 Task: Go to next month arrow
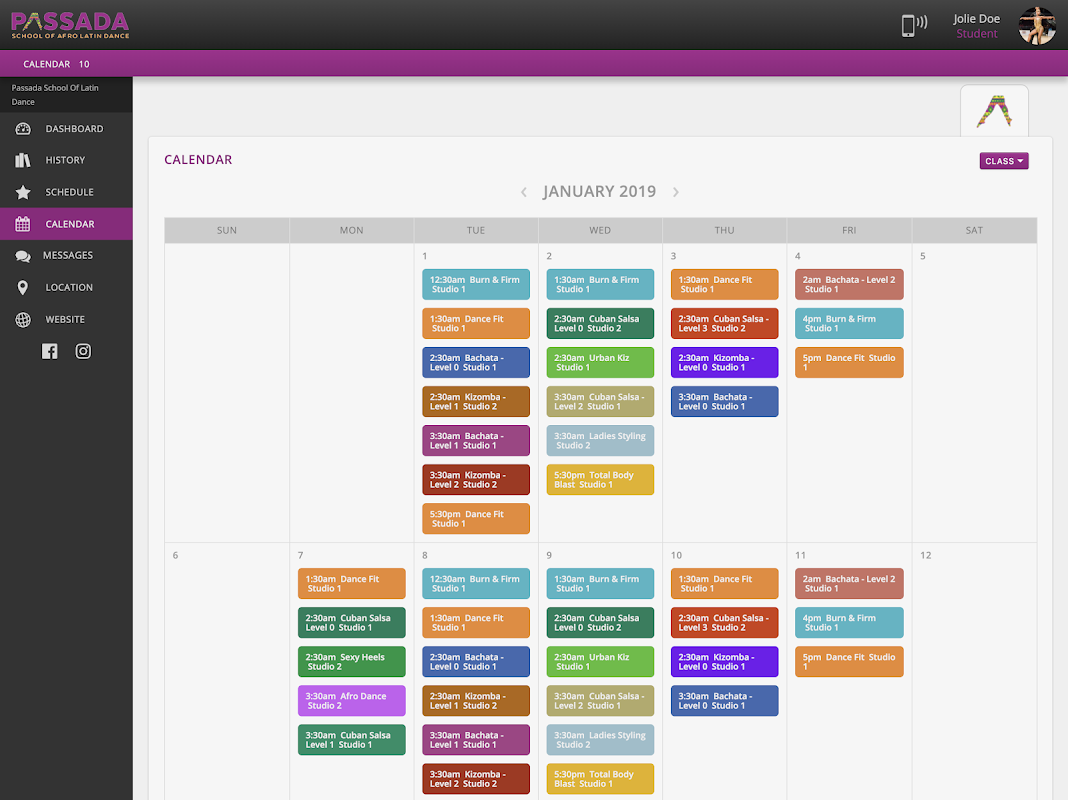676,192
